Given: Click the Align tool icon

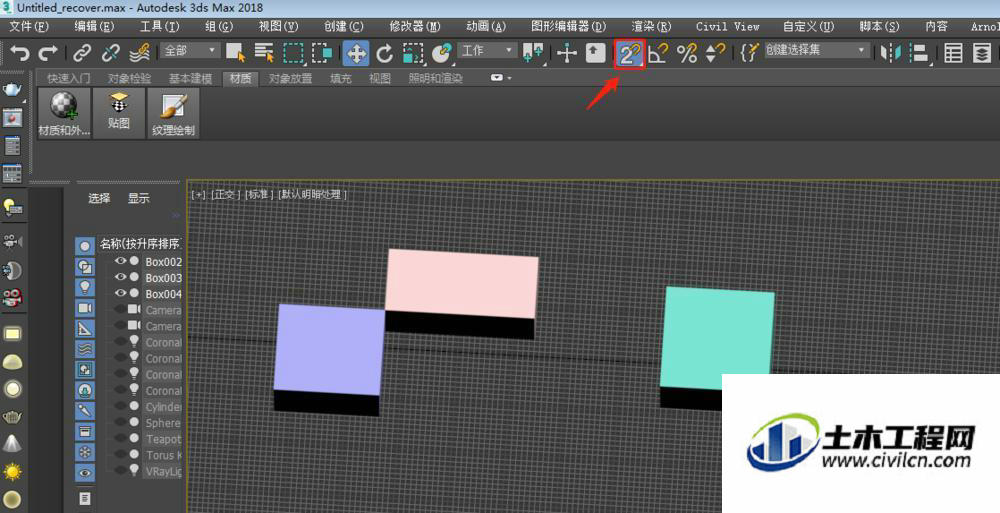Looking at the screenshot, I should (919, 54).
